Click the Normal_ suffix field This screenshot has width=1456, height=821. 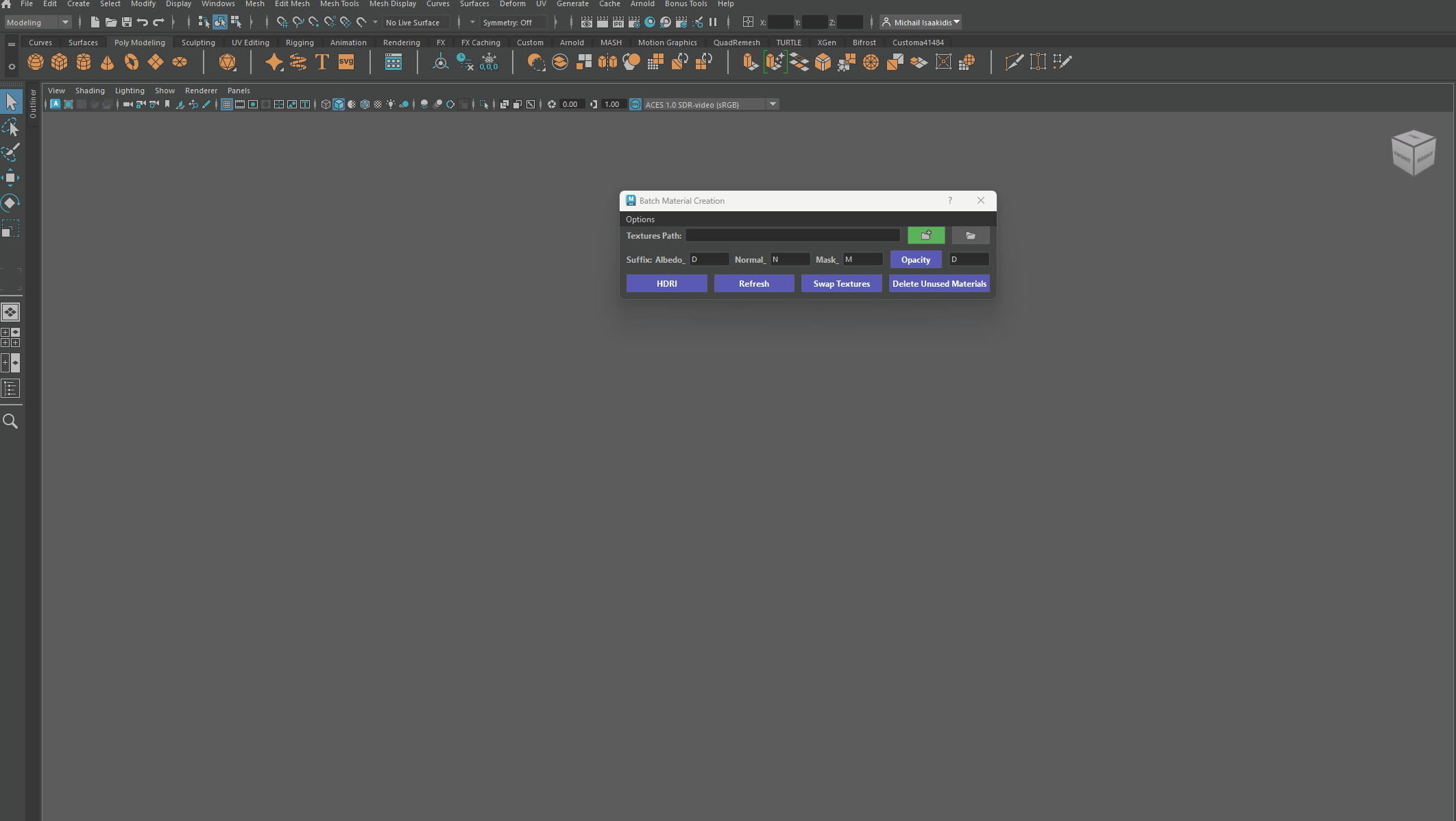coord(790,259)
